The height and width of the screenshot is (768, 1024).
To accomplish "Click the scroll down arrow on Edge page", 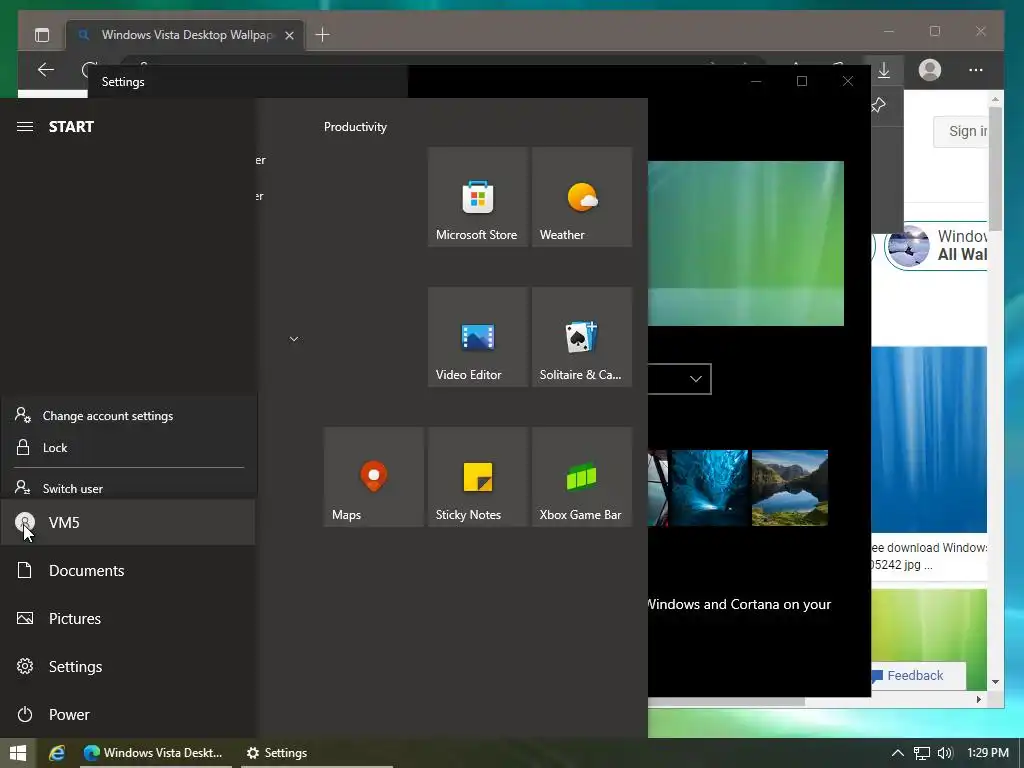I will 995,682.
